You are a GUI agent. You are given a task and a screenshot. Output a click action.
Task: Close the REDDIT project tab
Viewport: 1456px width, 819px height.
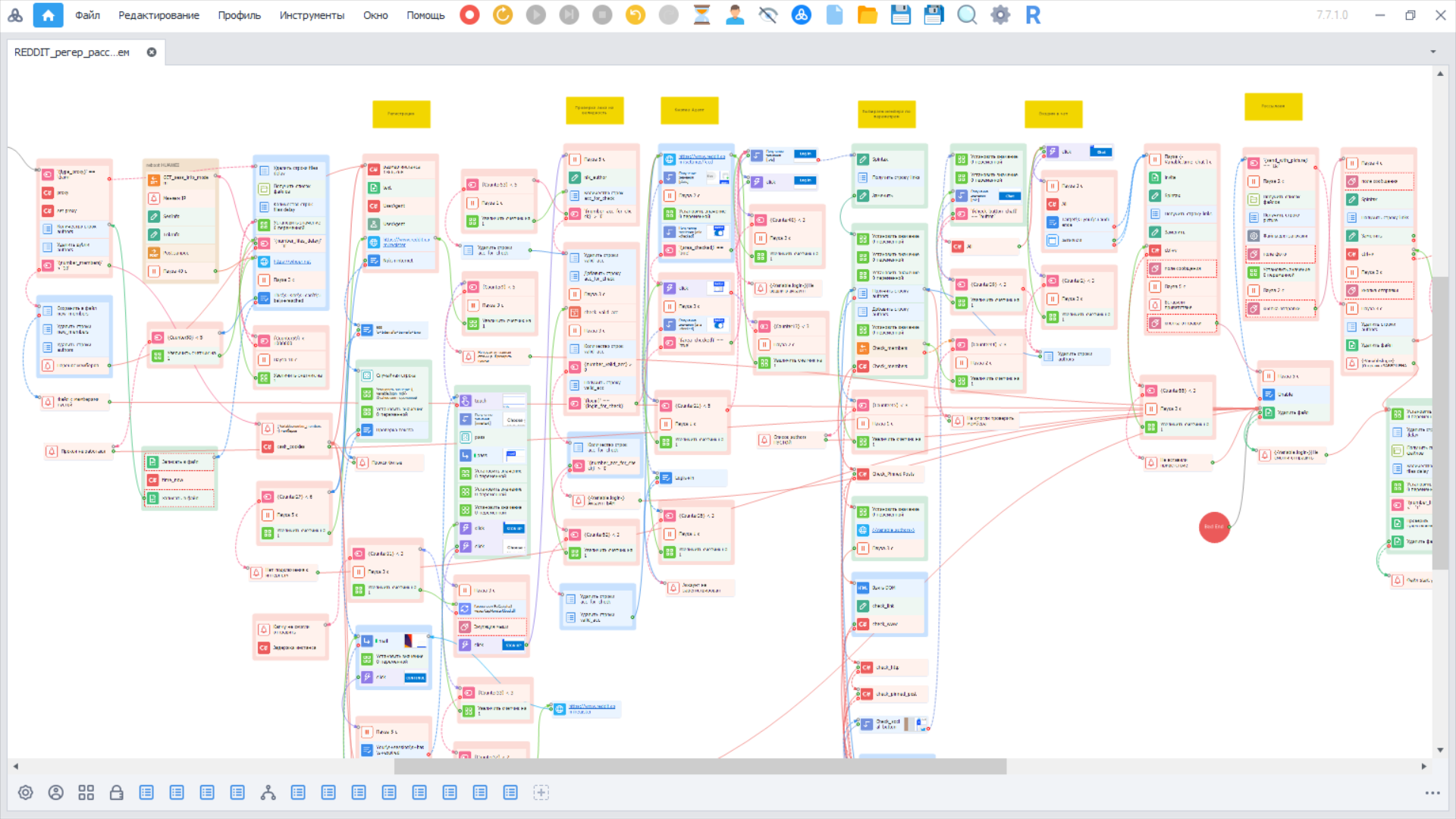pos(152,52)
